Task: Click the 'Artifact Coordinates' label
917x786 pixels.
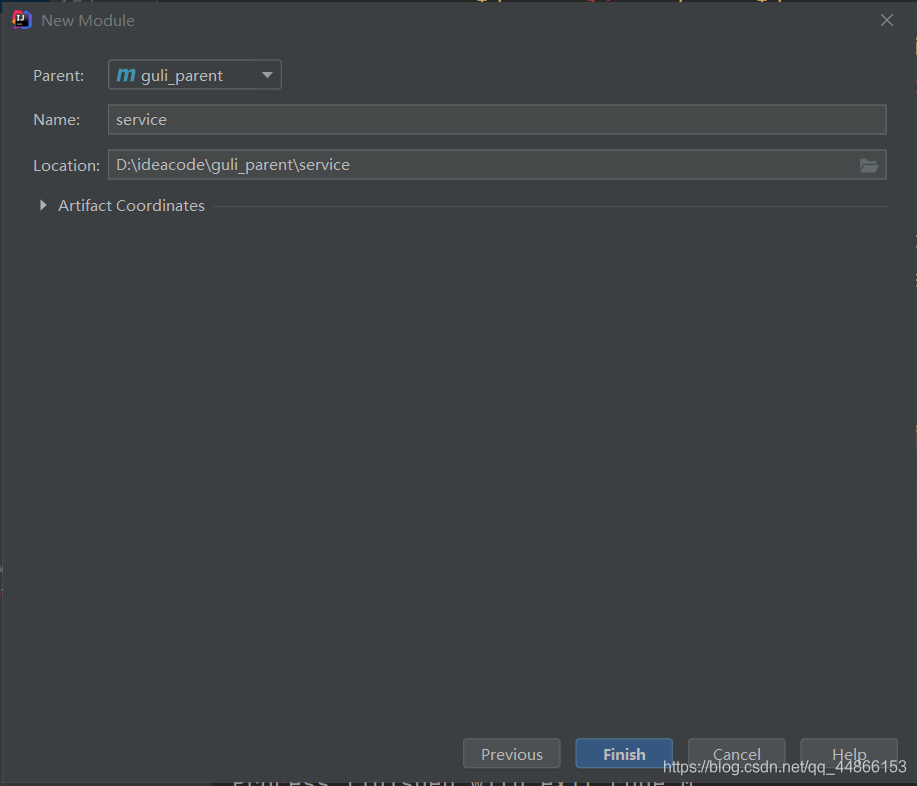Action: [132, 205]
